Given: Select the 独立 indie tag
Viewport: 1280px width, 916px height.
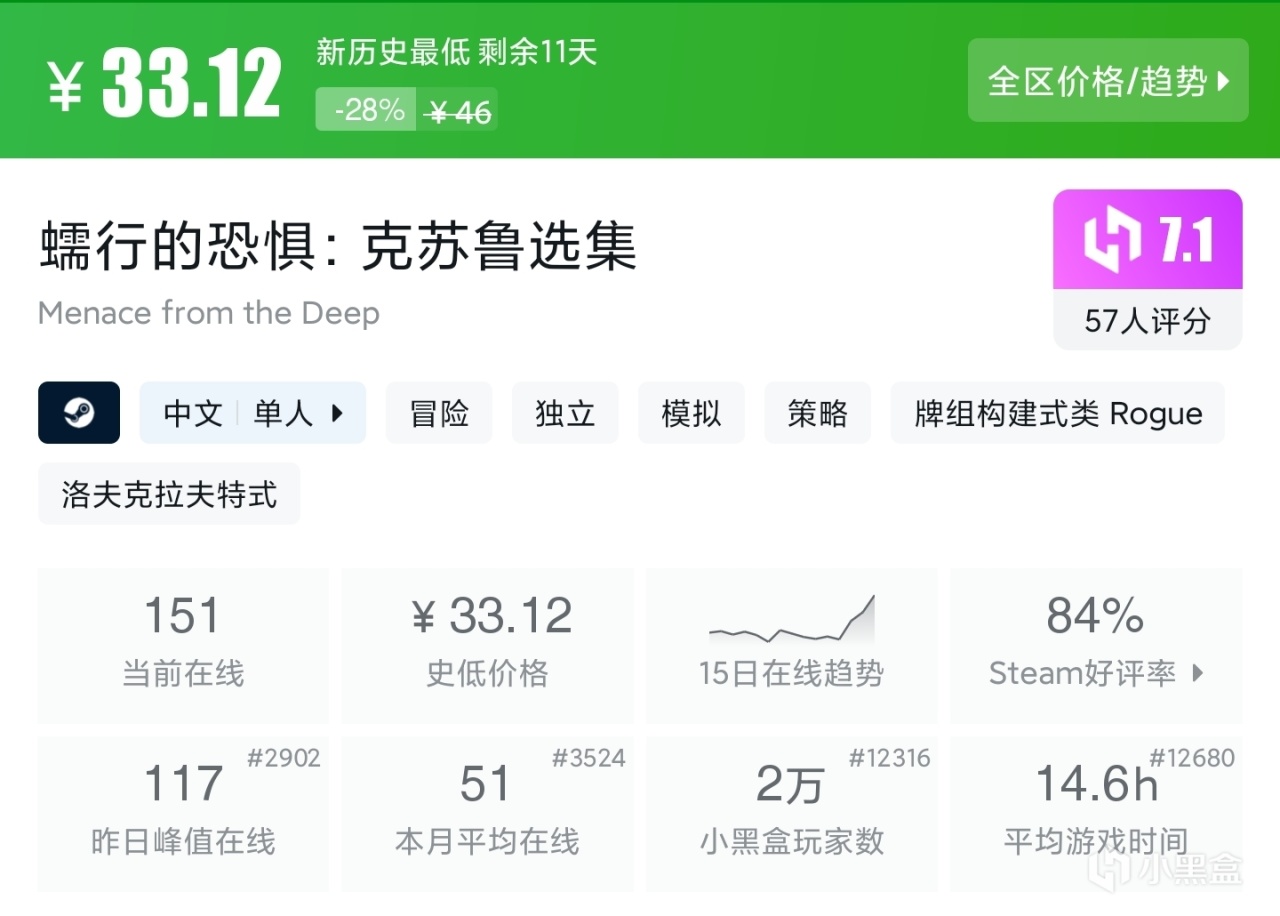Looking at the screenshot, I should [565, 412].
